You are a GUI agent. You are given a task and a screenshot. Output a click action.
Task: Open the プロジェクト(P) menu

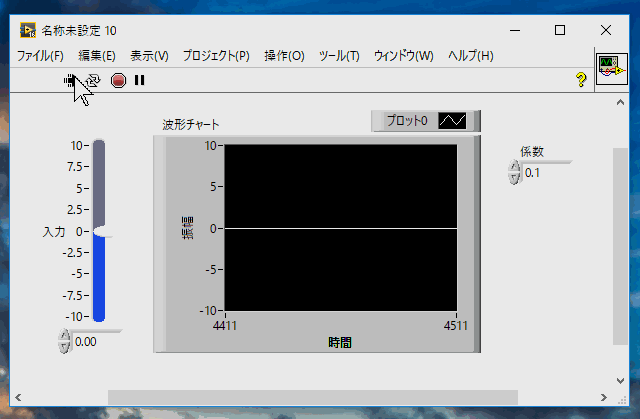(216, 55)
